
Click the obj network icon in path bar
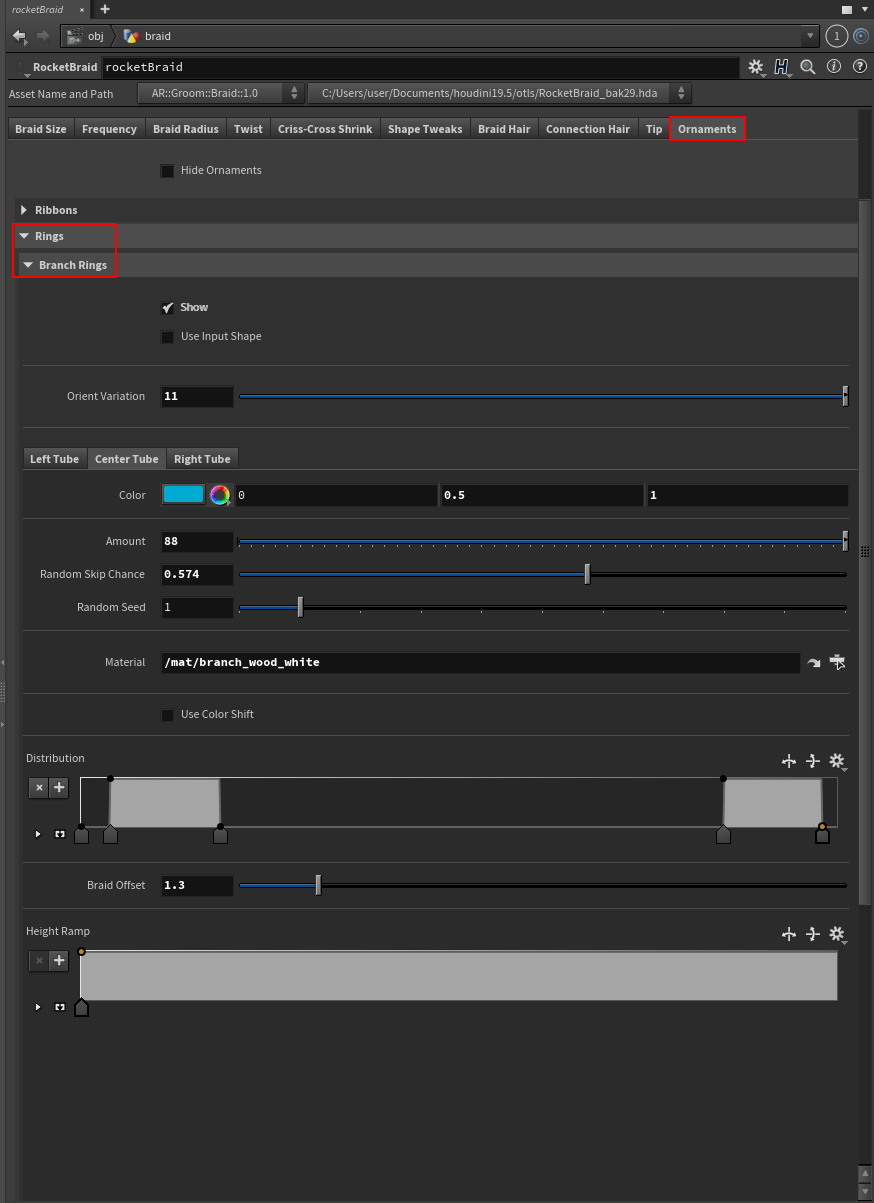[73, 36]
